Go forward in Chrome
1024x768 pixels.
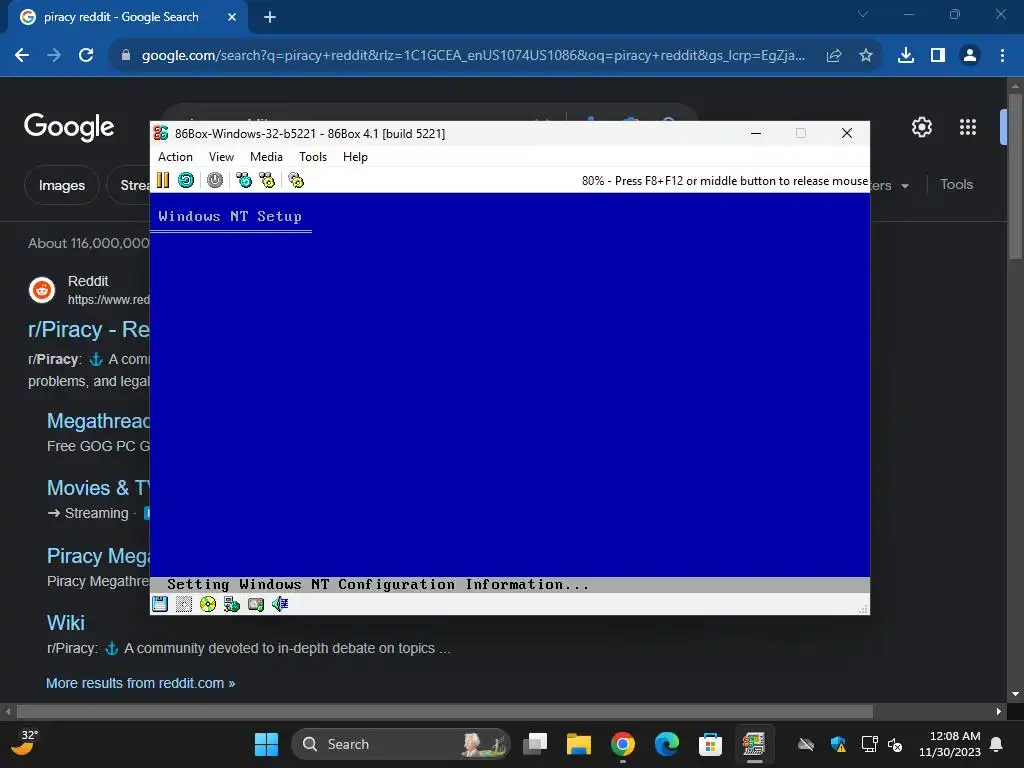tap(54, 55)
